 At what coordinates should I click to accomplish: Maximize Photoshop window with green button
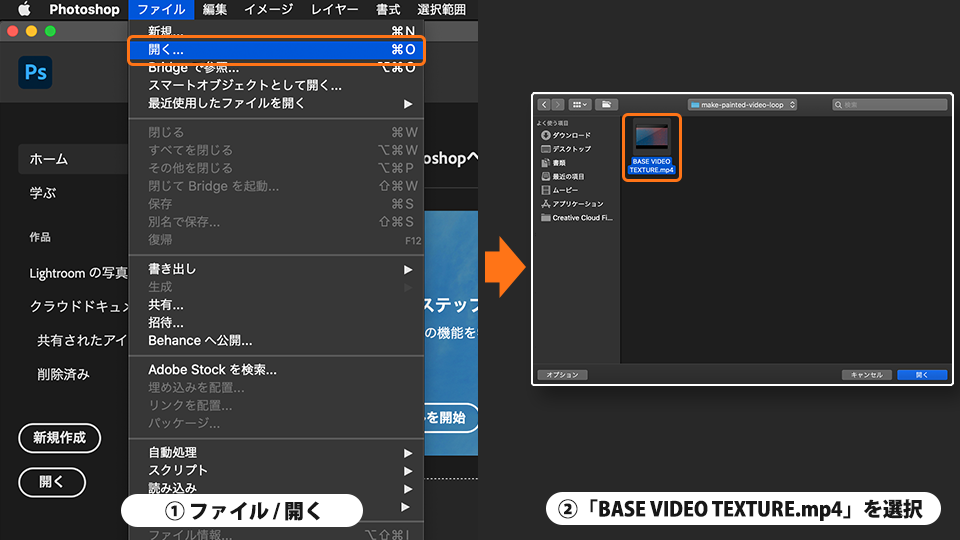50,31
